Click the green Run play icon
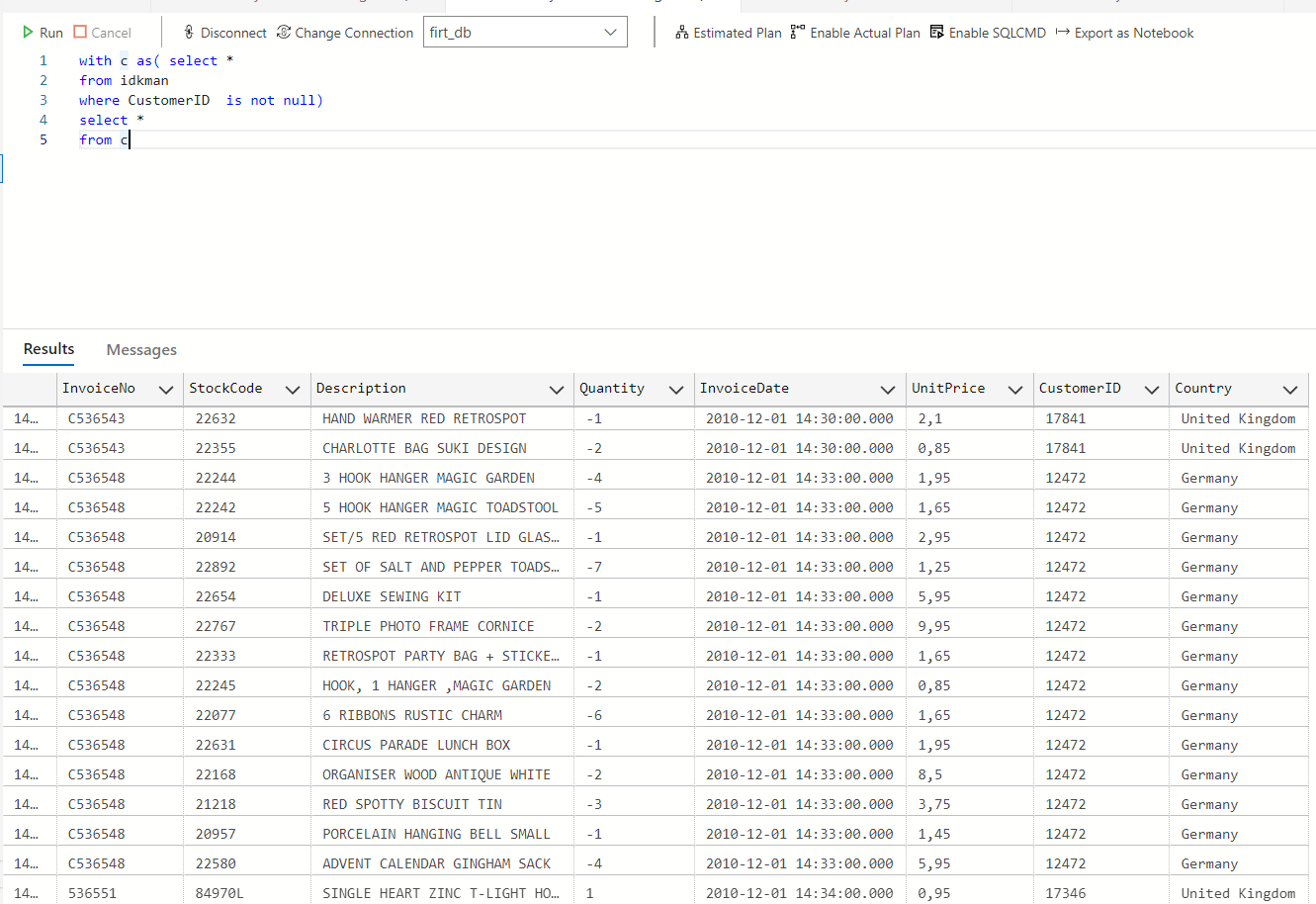 26,32
